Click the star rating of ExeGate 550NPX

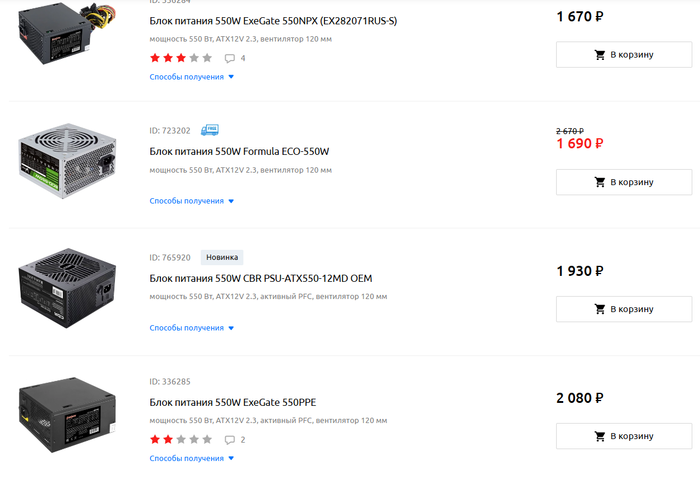181,58
